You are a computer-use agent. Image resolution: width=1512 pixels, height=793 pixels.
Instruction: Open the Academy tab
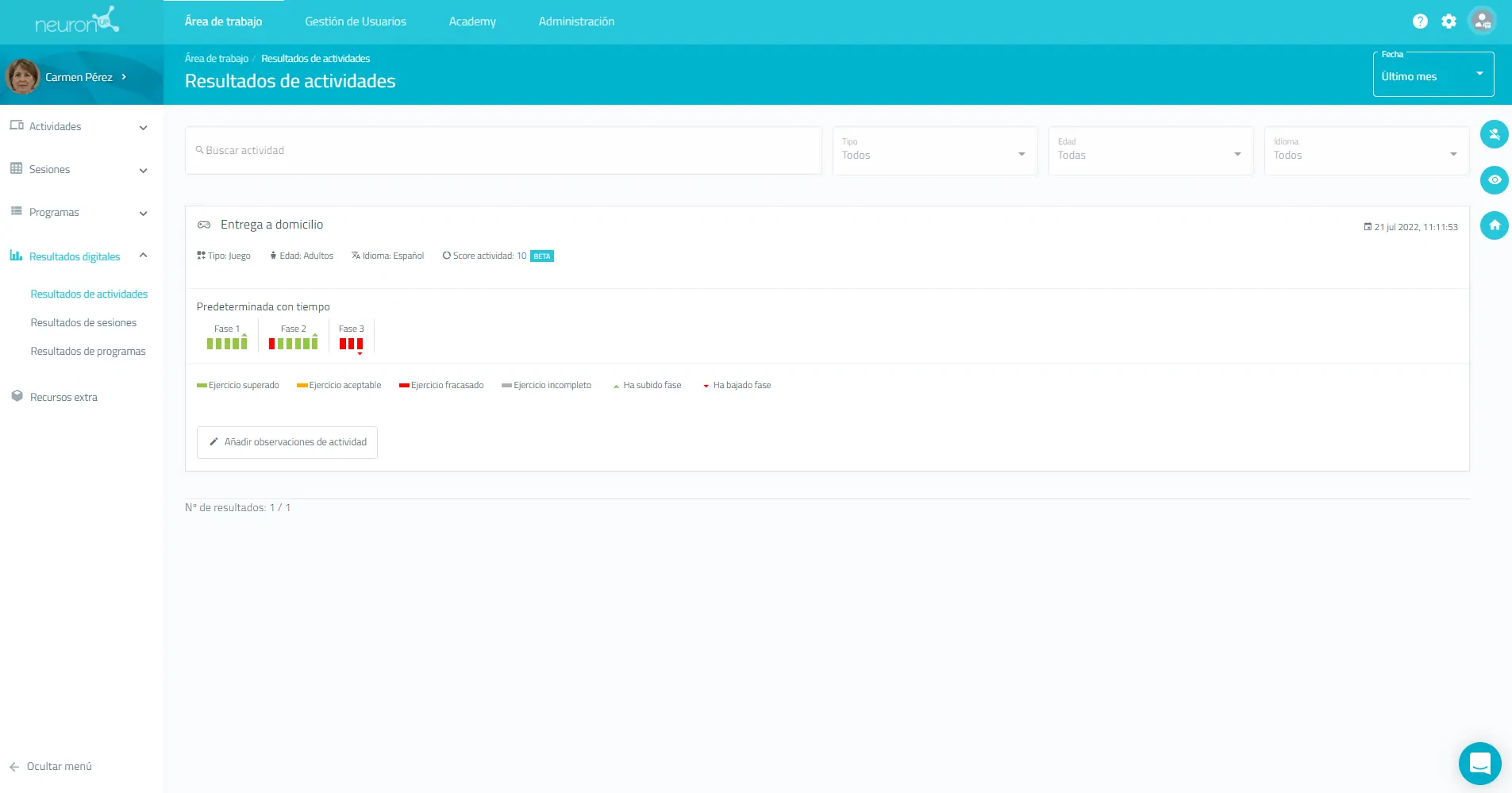[x=472, y=21]
